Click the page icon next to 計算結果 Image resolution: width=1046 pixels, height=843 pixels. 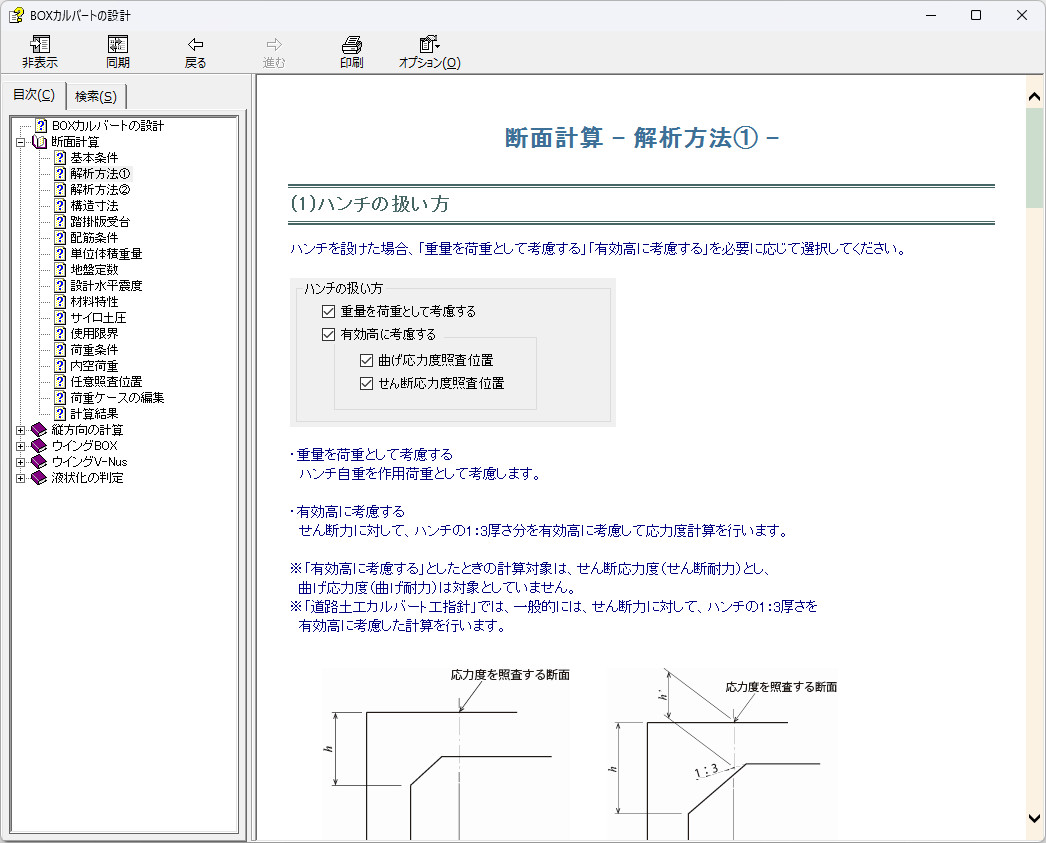pyautogui.click(x=60, y=413)
